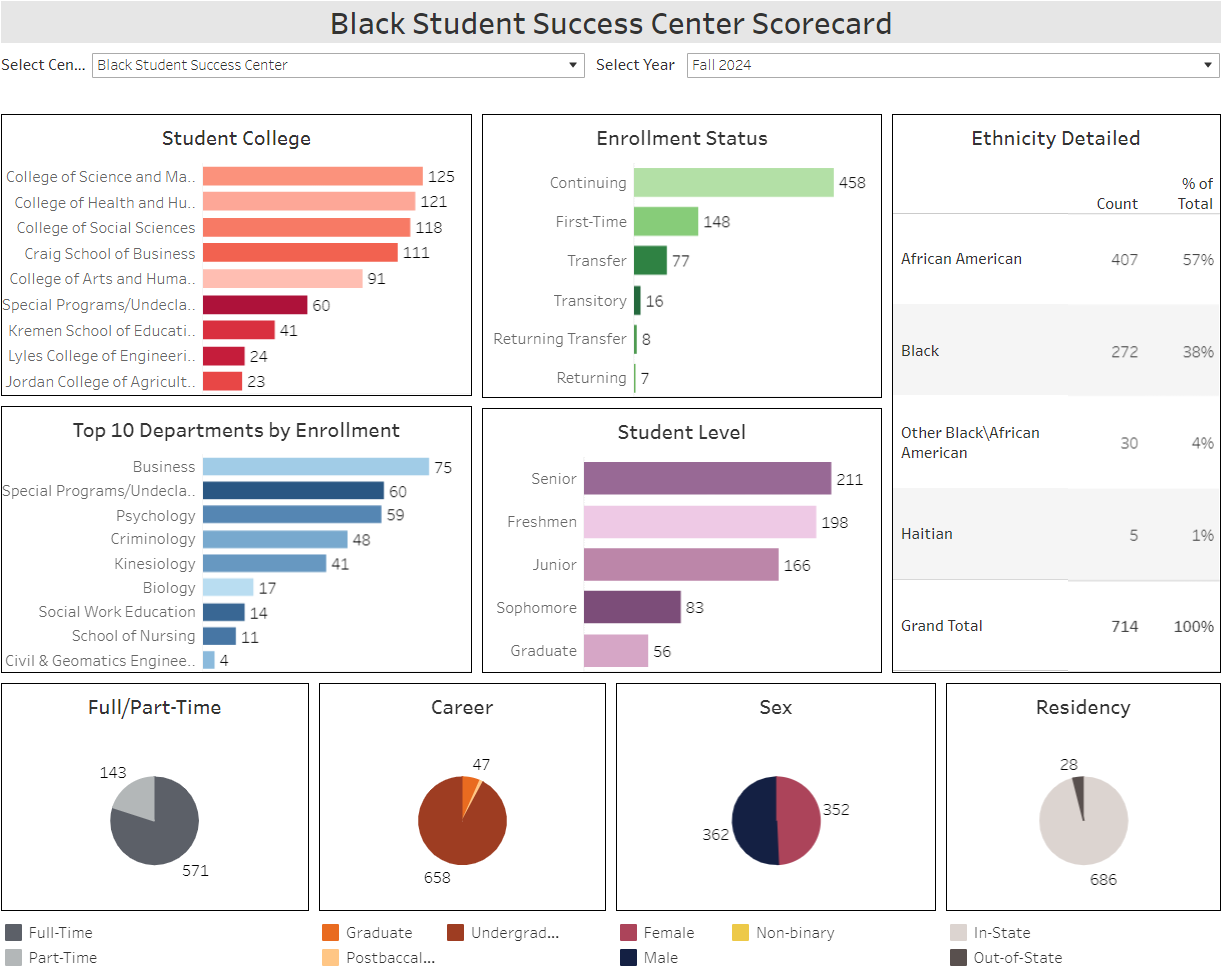Image resolution: width=1225 pixels, height=976 pixels.
Task: Select the Graduate legend swatch
Action: coord(330,933)
